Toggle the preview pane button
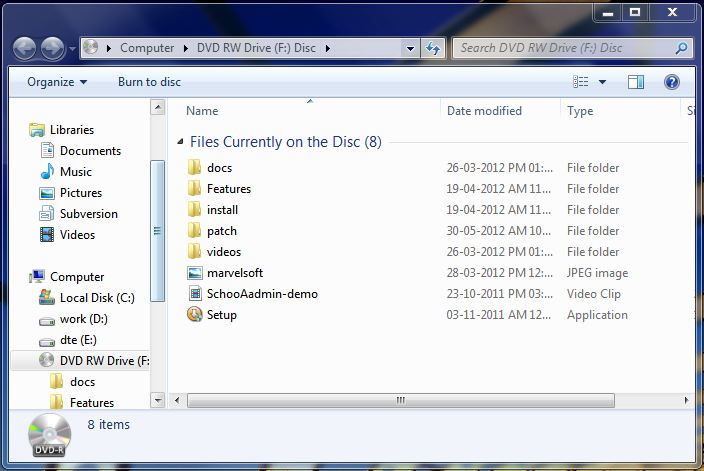Viewport: 704px width, 471px height. (636, 82)
